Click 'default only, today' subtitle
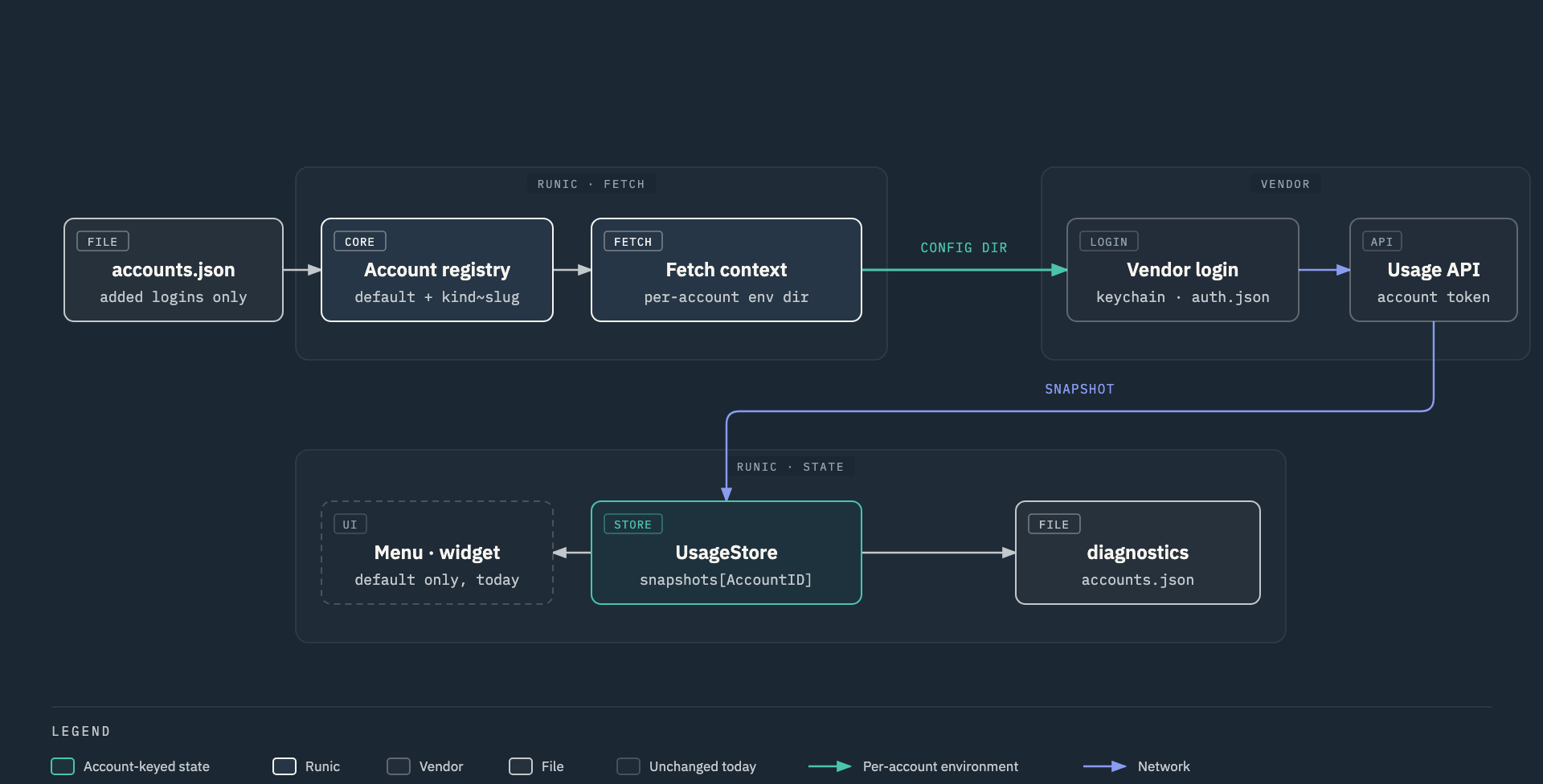The height and width of the screenshot is (784, 1543). 437,580
